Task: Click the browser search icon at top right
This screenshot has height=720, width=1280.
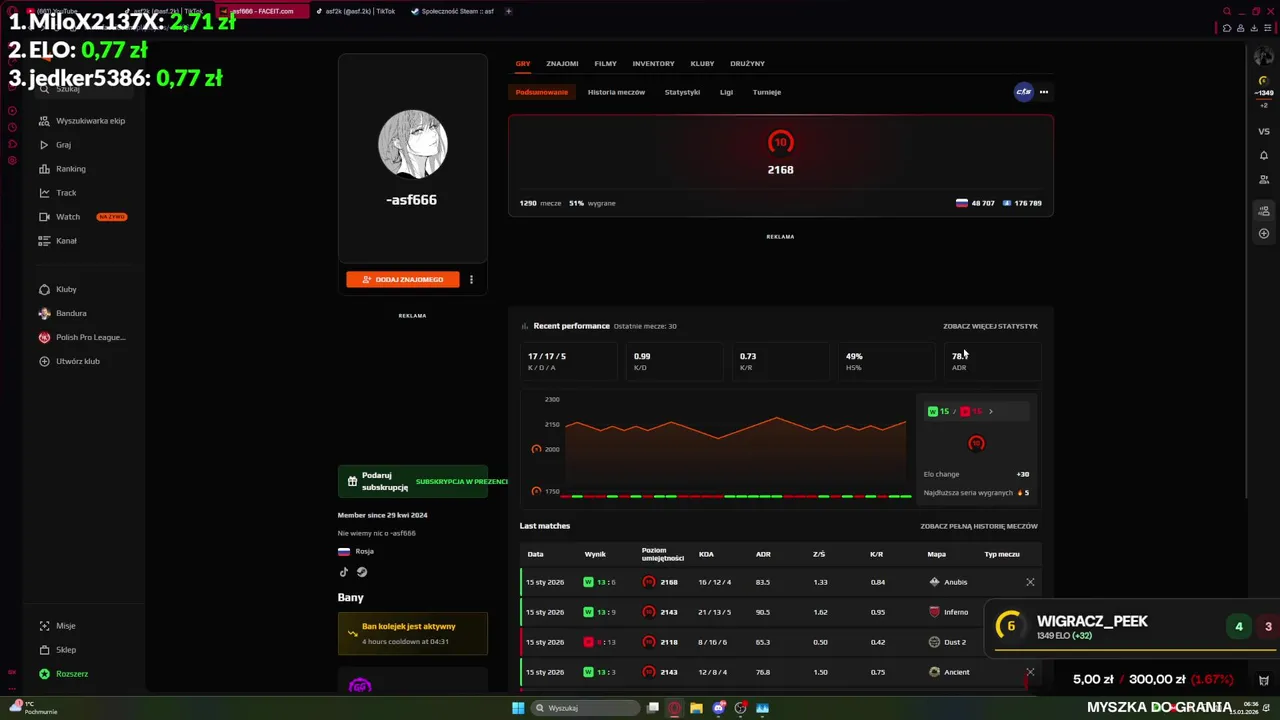Action: [1227, 12]
